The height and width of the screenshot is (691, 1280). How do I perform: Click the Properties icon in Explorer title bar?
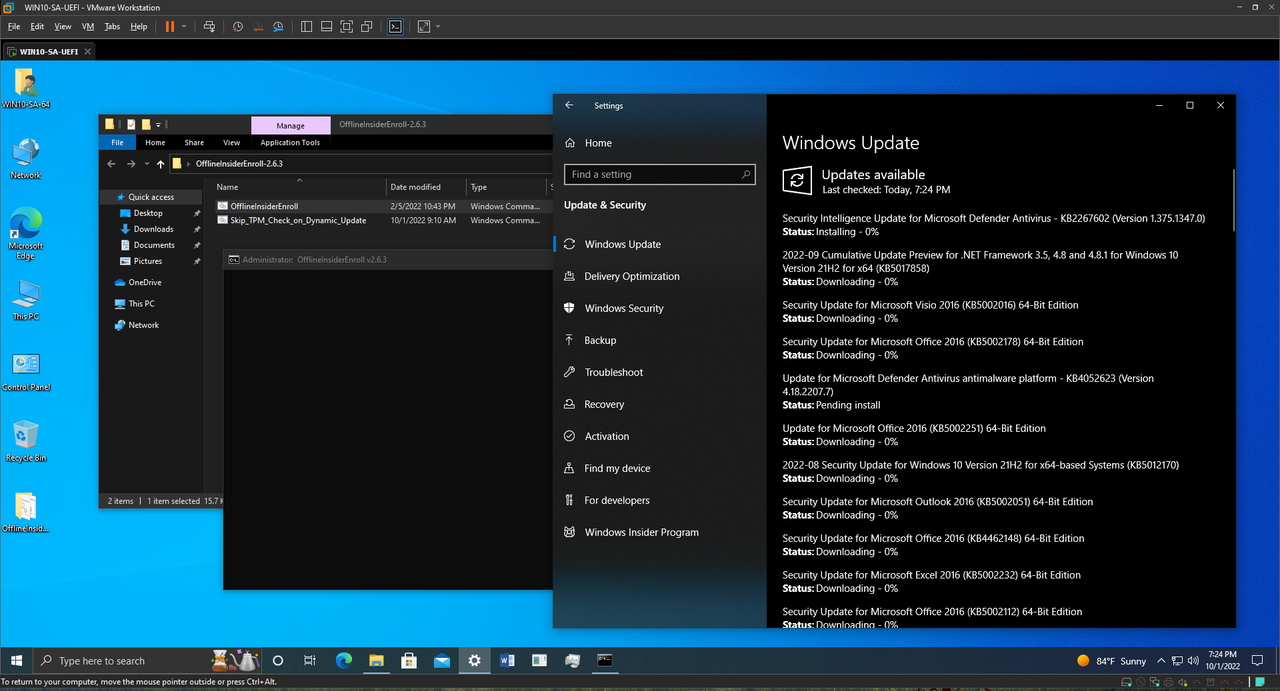coord(130,125)
